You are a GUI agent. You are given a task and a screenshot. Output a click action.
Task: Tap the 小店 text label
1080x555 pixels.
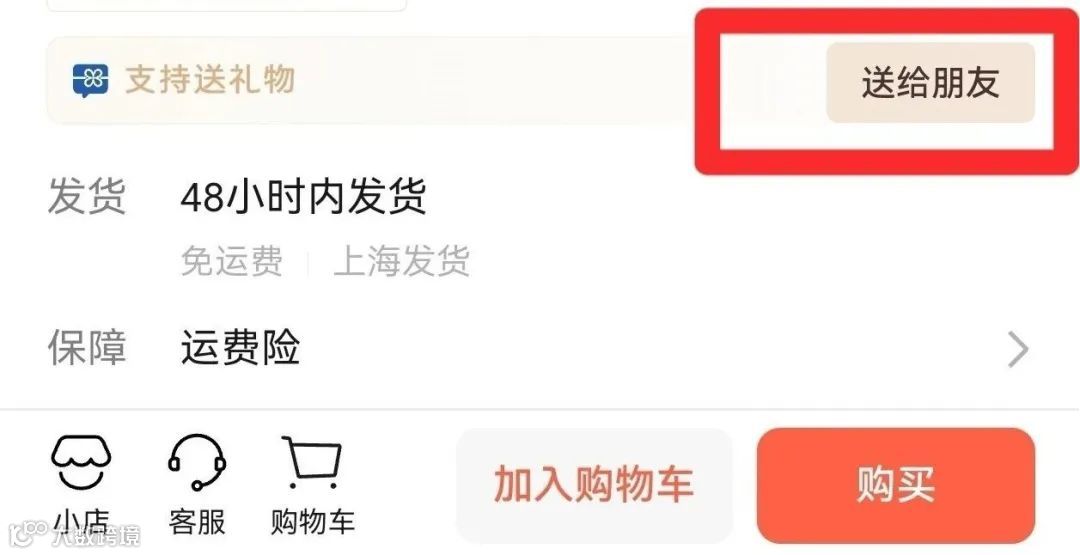[81, 523]
